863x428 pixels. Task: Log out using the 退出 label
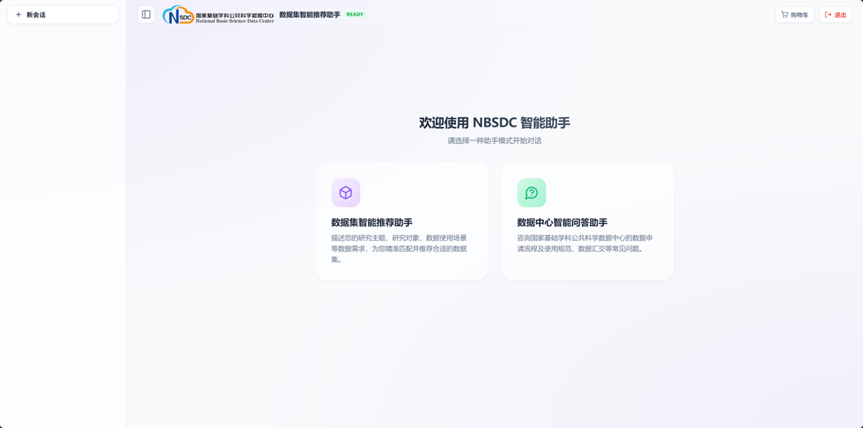(x=840, y=15)
